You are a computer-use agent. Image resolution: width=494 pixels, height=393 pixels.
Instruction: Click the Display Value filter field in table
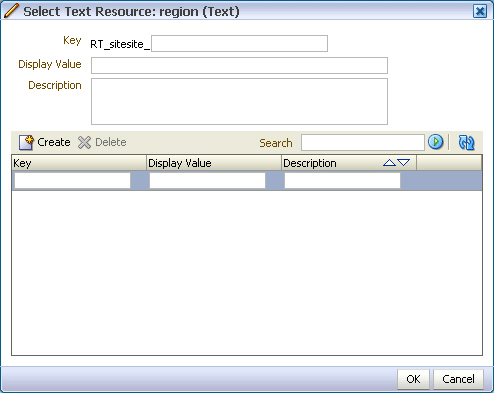tap(207, 180)
